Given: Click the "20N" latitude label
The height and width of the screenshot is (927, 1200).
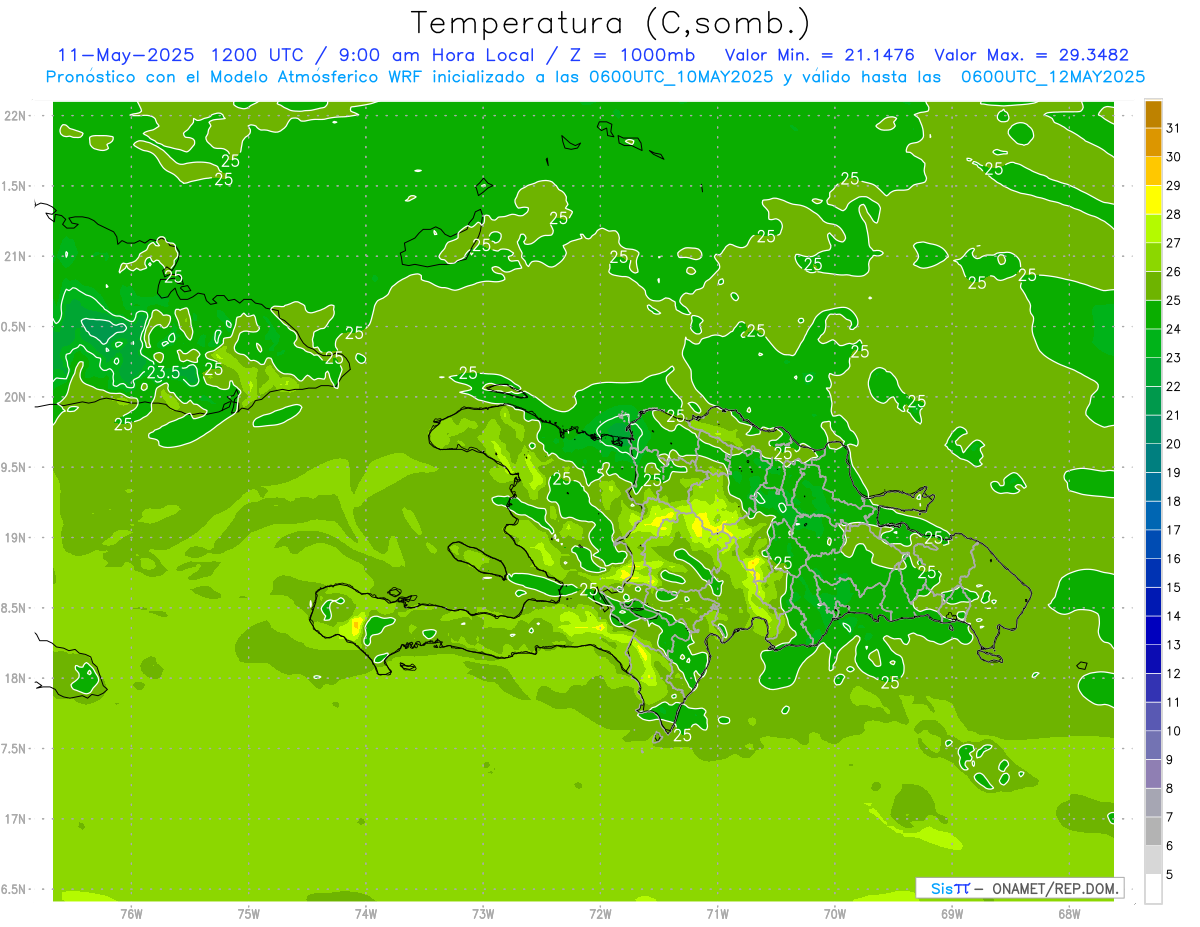Looking at the screenshot, I should (15, 397).
